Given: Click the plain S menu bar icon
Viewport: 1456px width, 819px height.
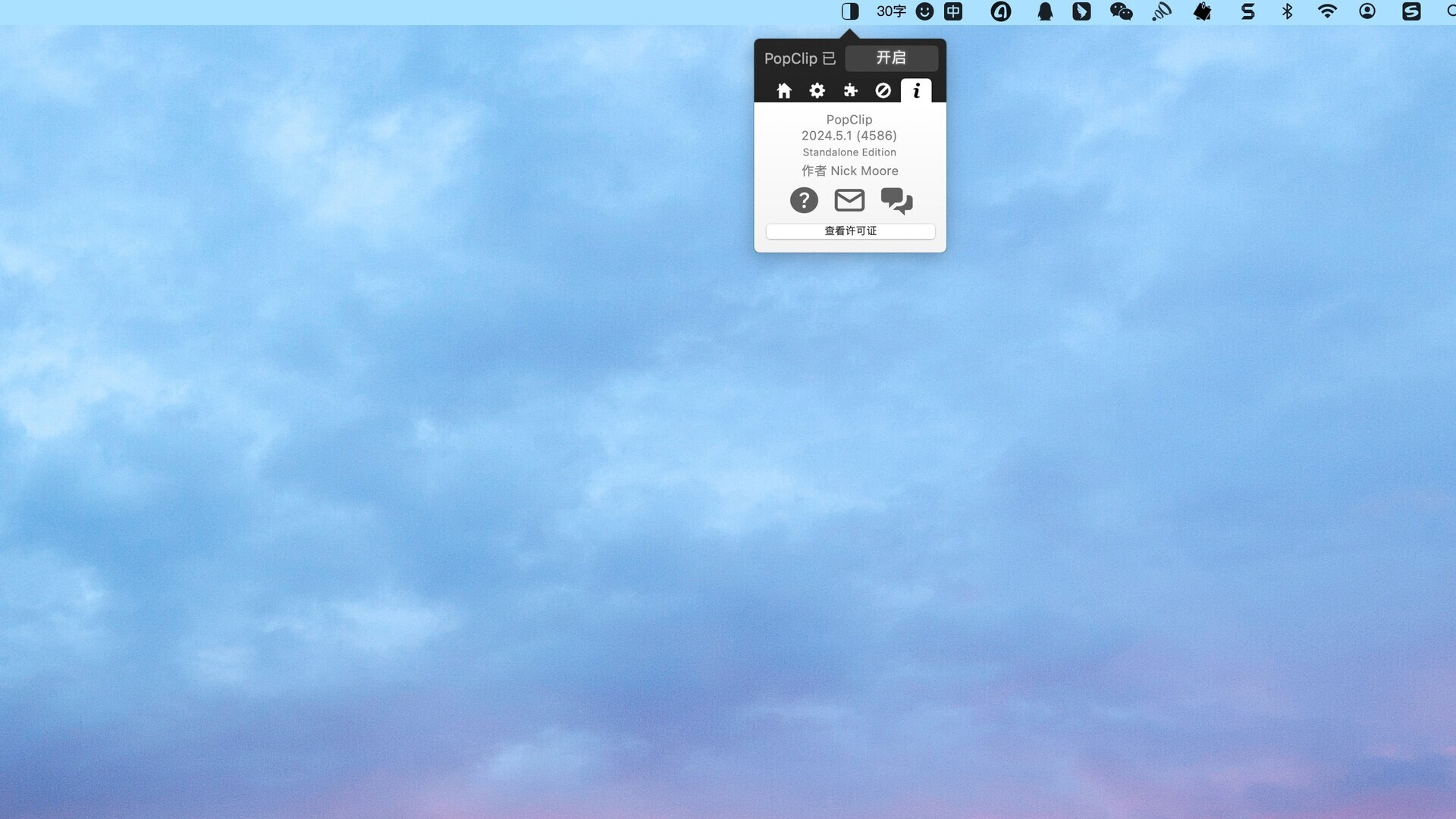Looking at the screenshot, I should [1247, 11].
